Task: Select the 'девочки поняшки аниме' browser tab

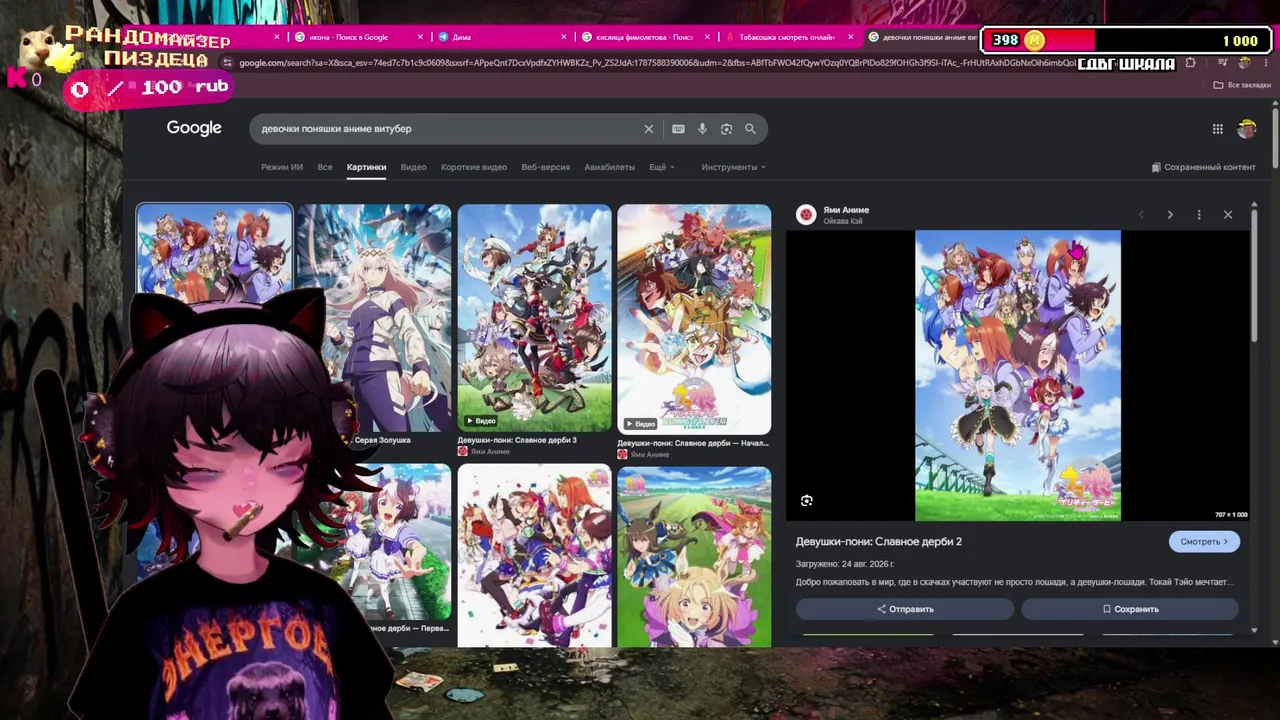Action: [922, 37]
